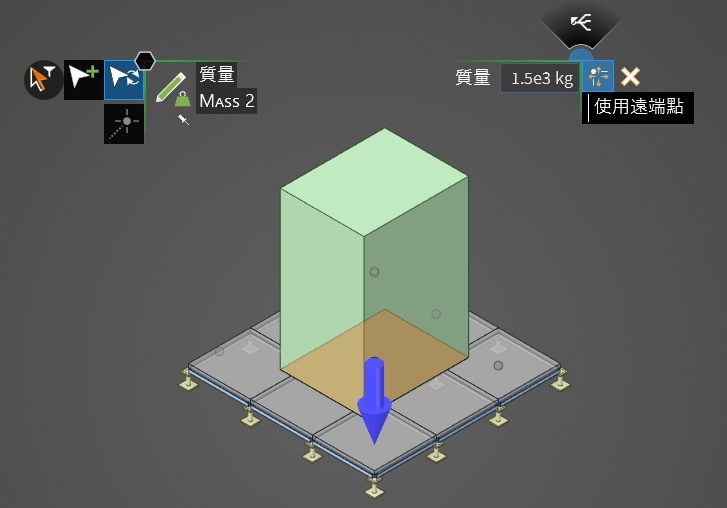
Task: Click the green mass weight icon
Action: [x=182, y=100]
